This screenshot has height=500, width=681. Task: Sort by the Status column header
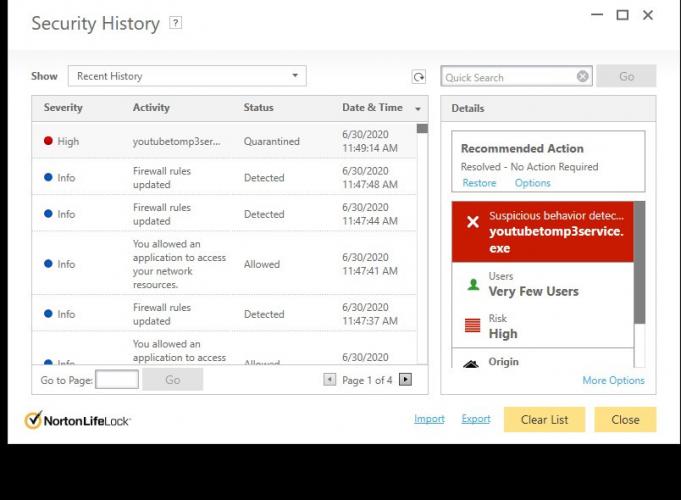coord(258,108)
